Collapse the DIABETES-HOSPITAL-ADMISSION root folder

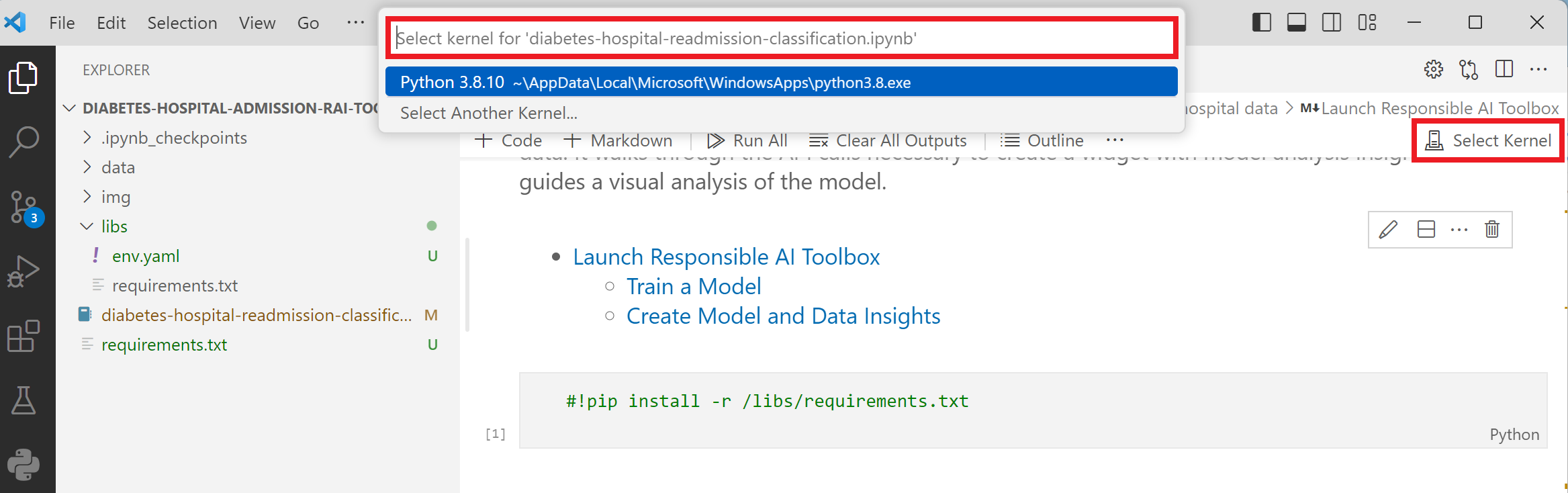(x=68, y=108)
